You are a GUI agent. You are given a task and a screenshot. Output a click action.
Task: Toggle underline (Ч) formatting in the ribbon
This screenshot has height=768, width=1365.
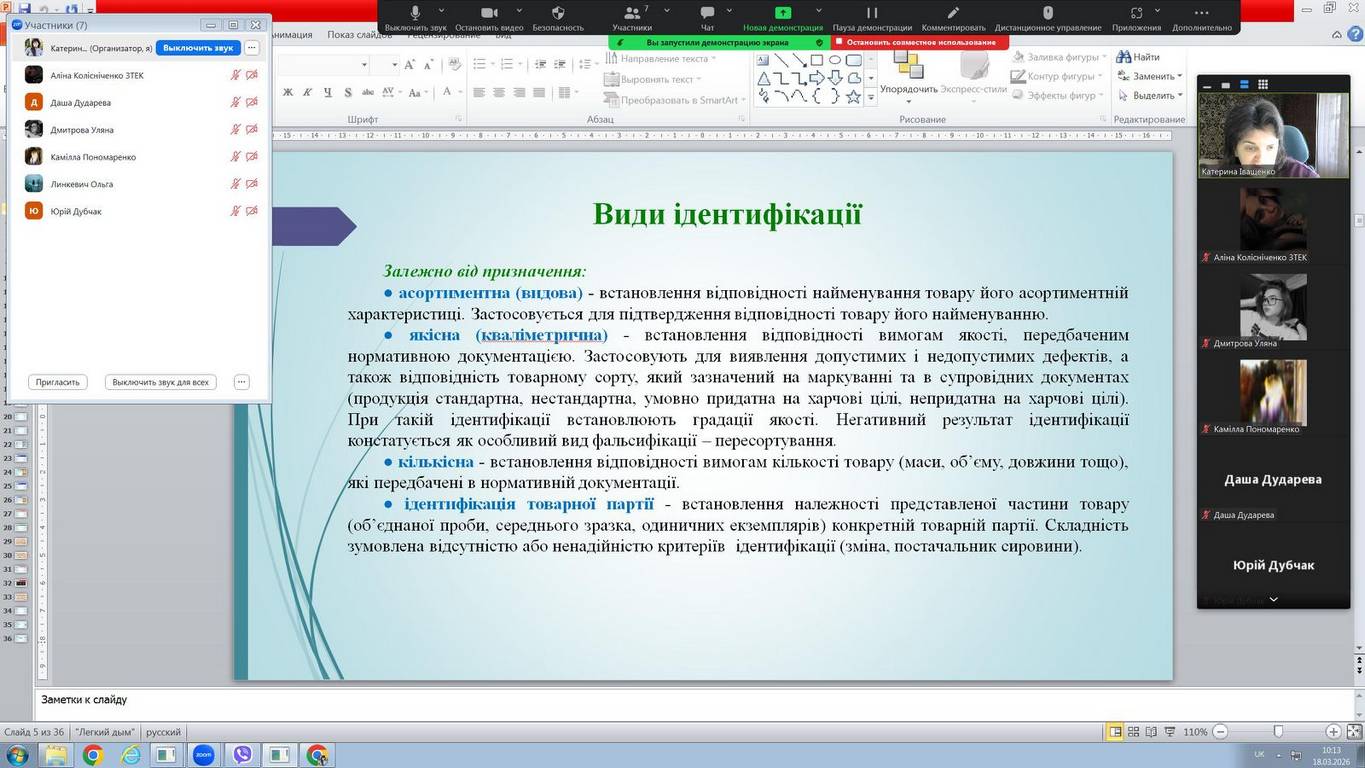327,93
